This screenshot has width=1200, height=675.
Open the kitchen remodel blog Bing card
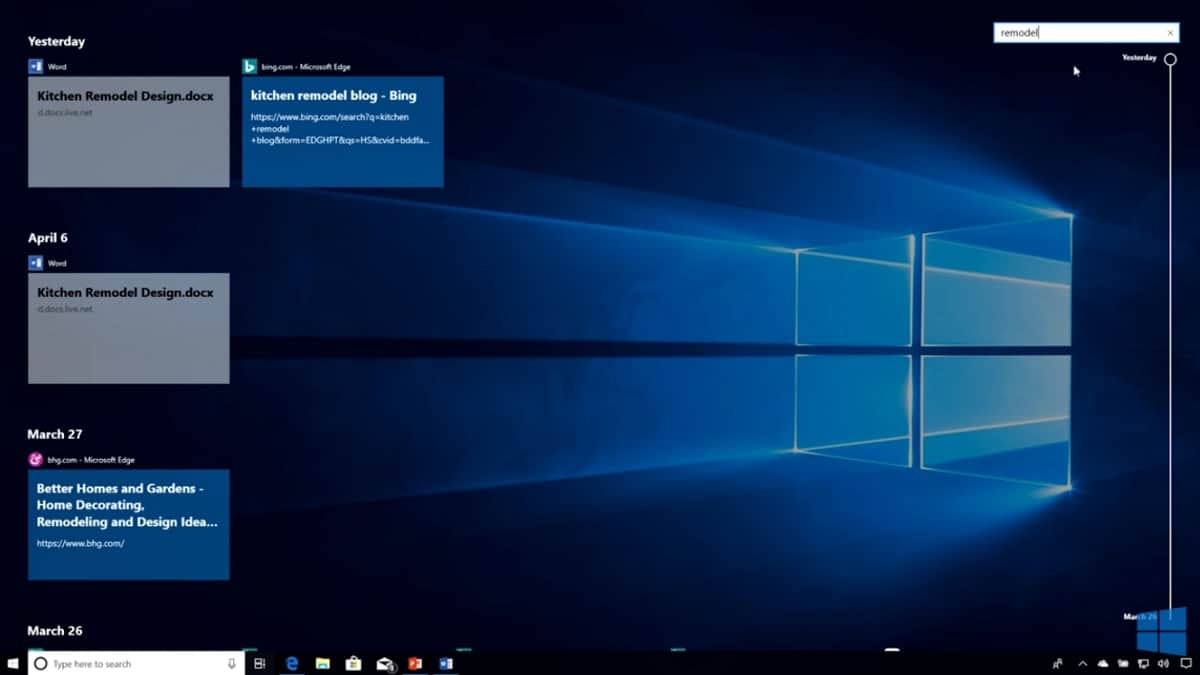(x=342, y=132)
